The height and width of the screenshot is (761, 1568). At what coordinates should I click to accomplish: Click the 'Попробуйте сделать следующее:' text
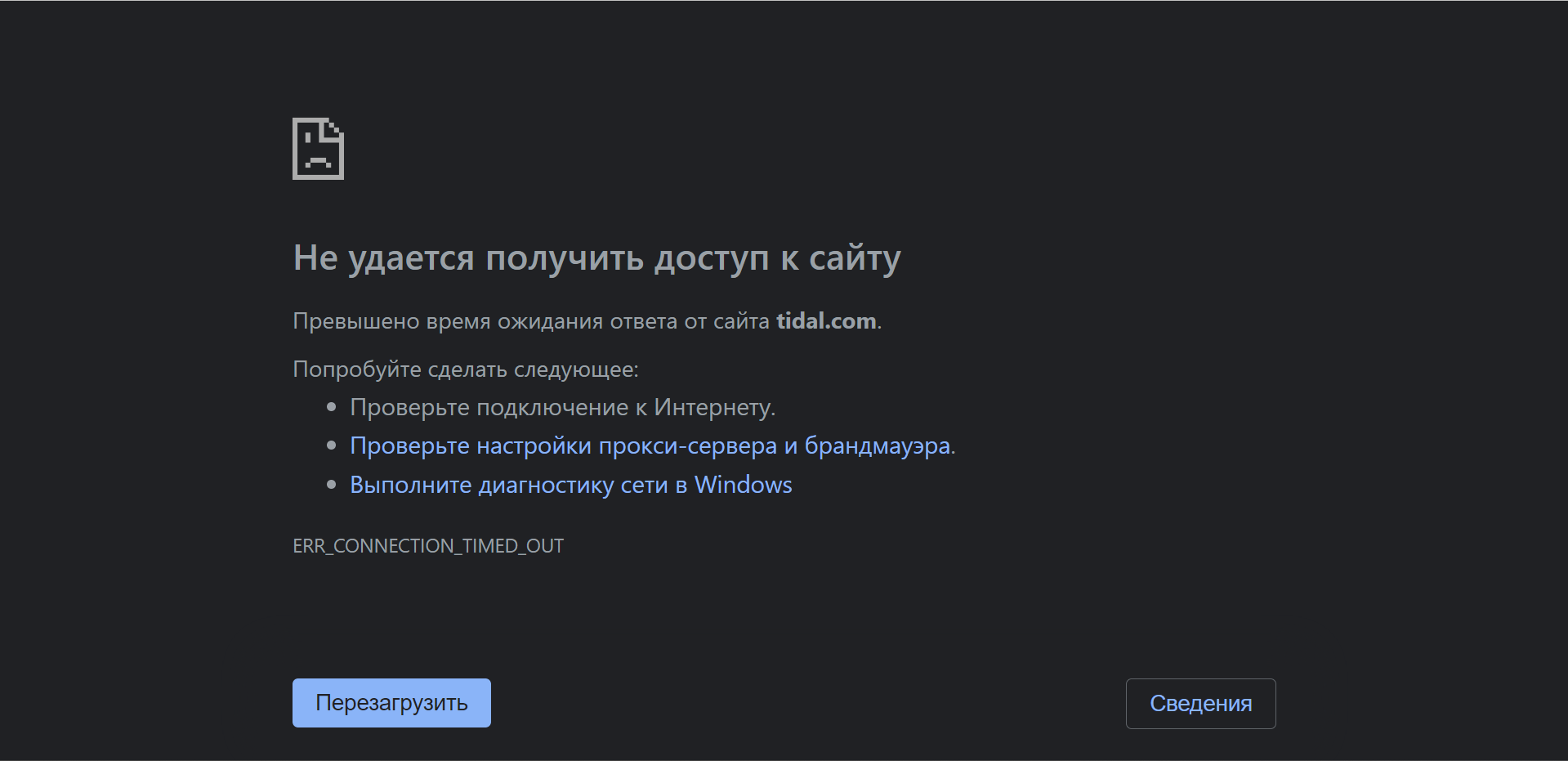465,369
